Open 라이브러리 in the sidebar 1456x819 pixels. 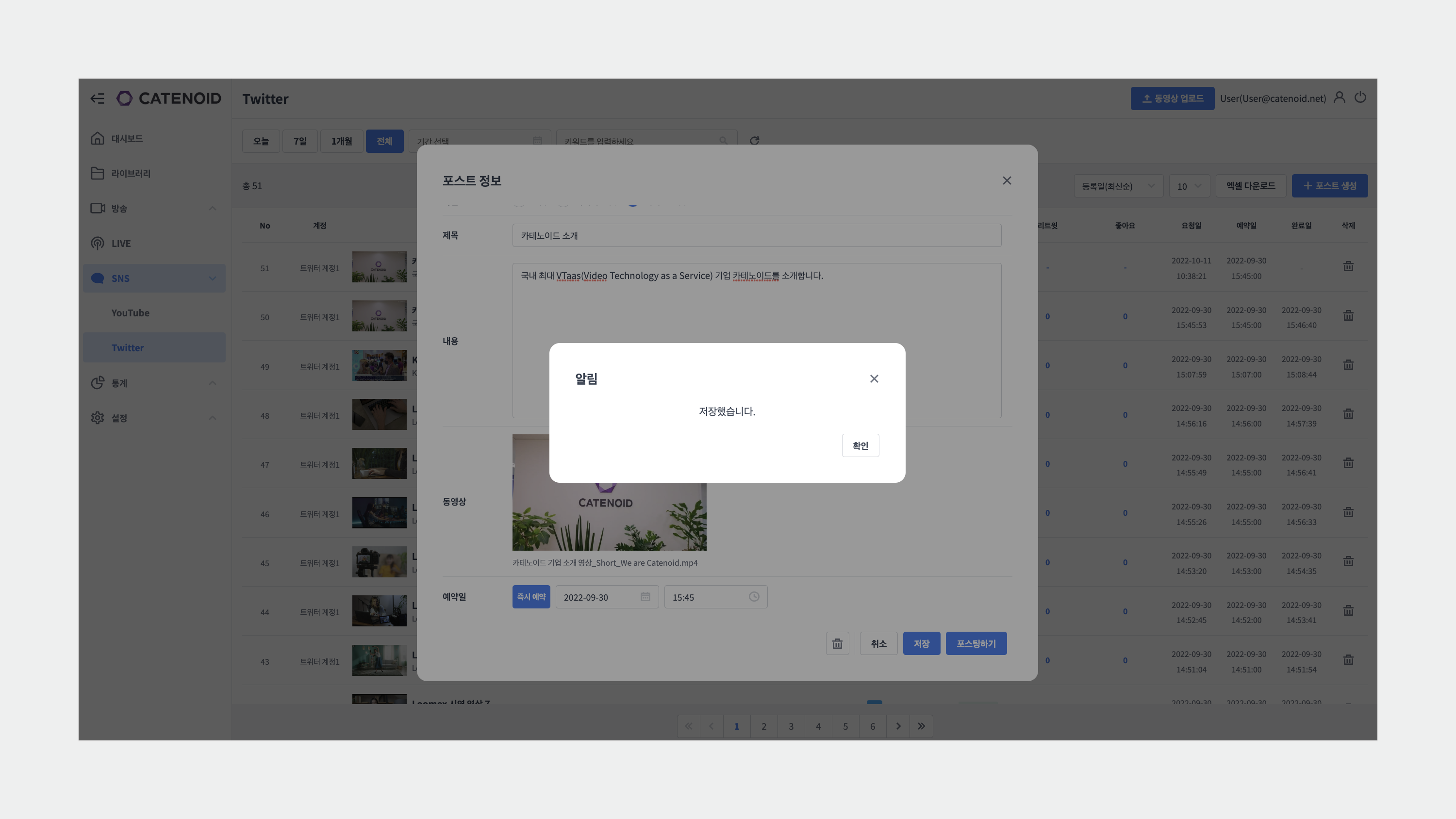tap(131, 174)
